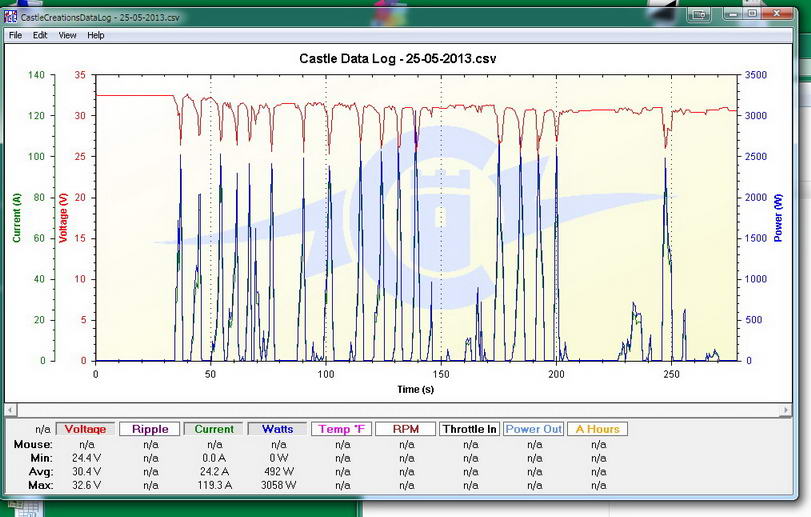Toggle the Voltage series button

(x=85, y=429)
